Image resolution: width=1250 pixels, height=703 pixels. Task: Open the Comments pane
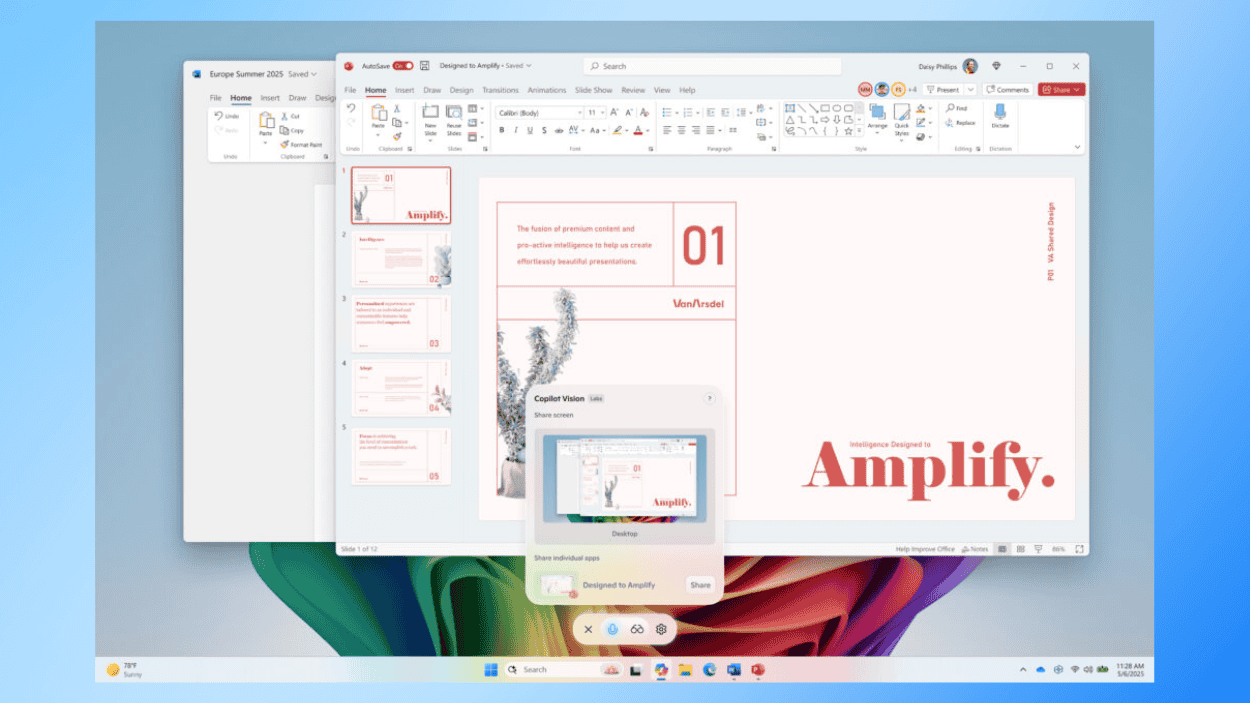[1007, 90]
